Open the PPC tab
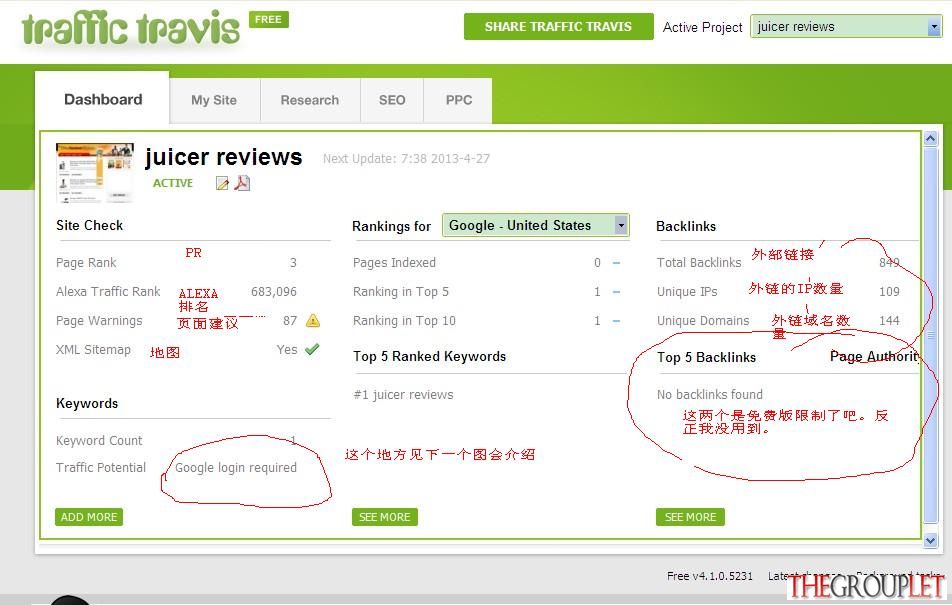The image size is (952, 605). (x=458, y=100)
